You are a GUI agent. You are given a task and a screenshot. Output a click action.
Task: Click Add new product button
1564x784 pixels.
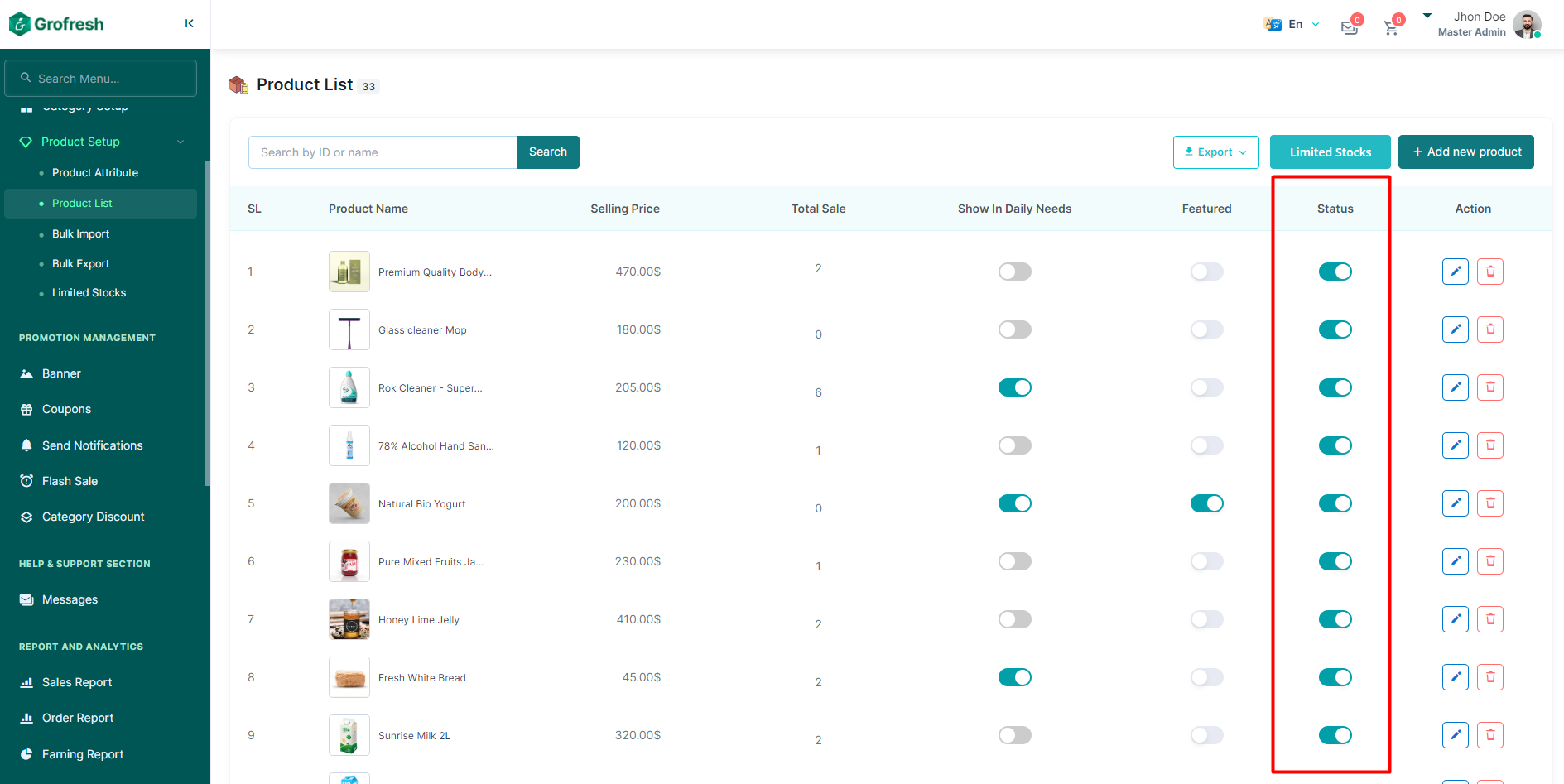pyautogui.click(x=1466, y=152)
